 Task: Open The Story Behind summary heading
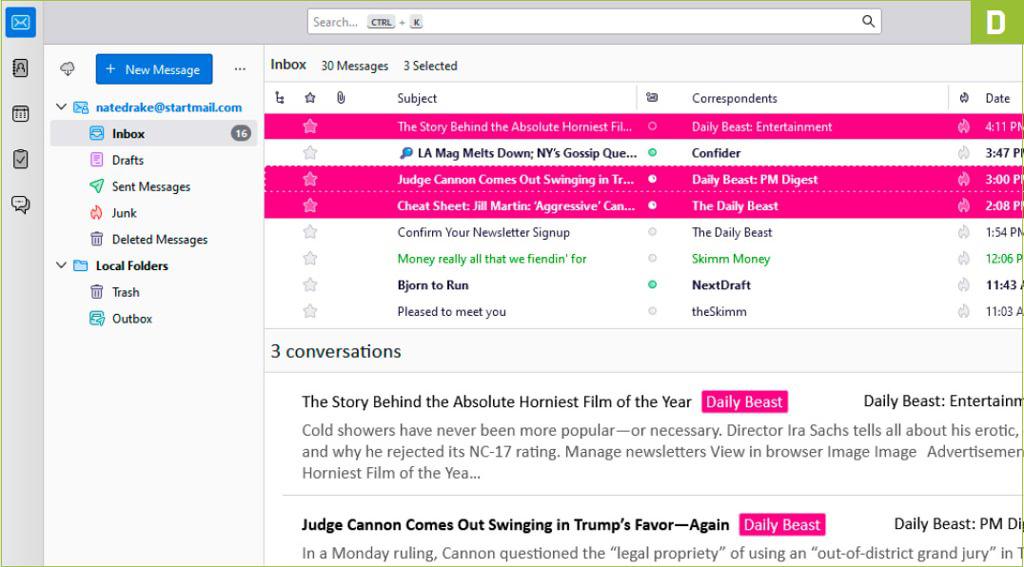click(496, 402)
